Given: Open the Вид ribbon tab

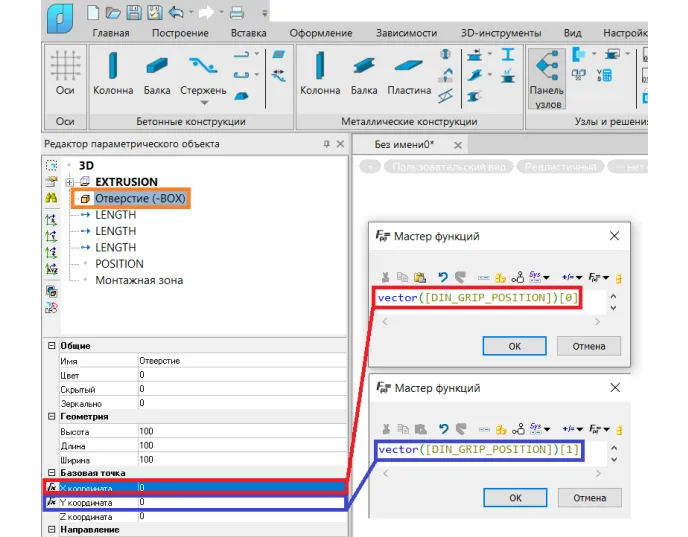Looking at the screenshot, I should click(x=573, y=33).
